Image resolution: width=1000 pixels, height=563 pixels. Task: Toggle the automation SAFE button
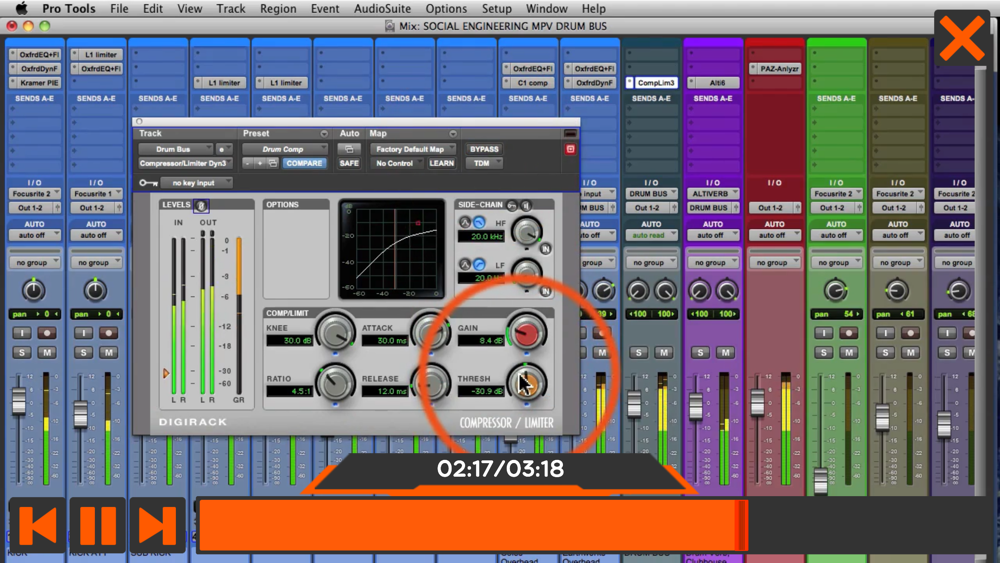[349, 163]
